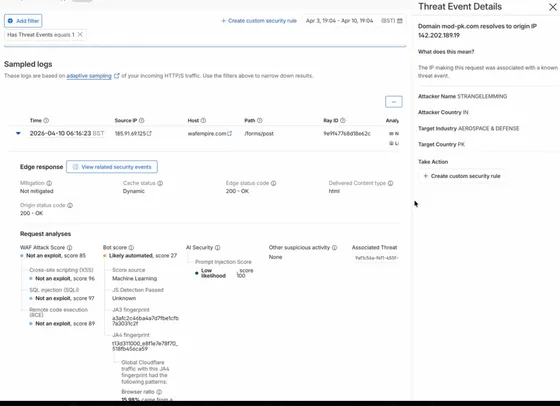
Task: Collapse the expanded log row arrow
Action: [18, 133]
